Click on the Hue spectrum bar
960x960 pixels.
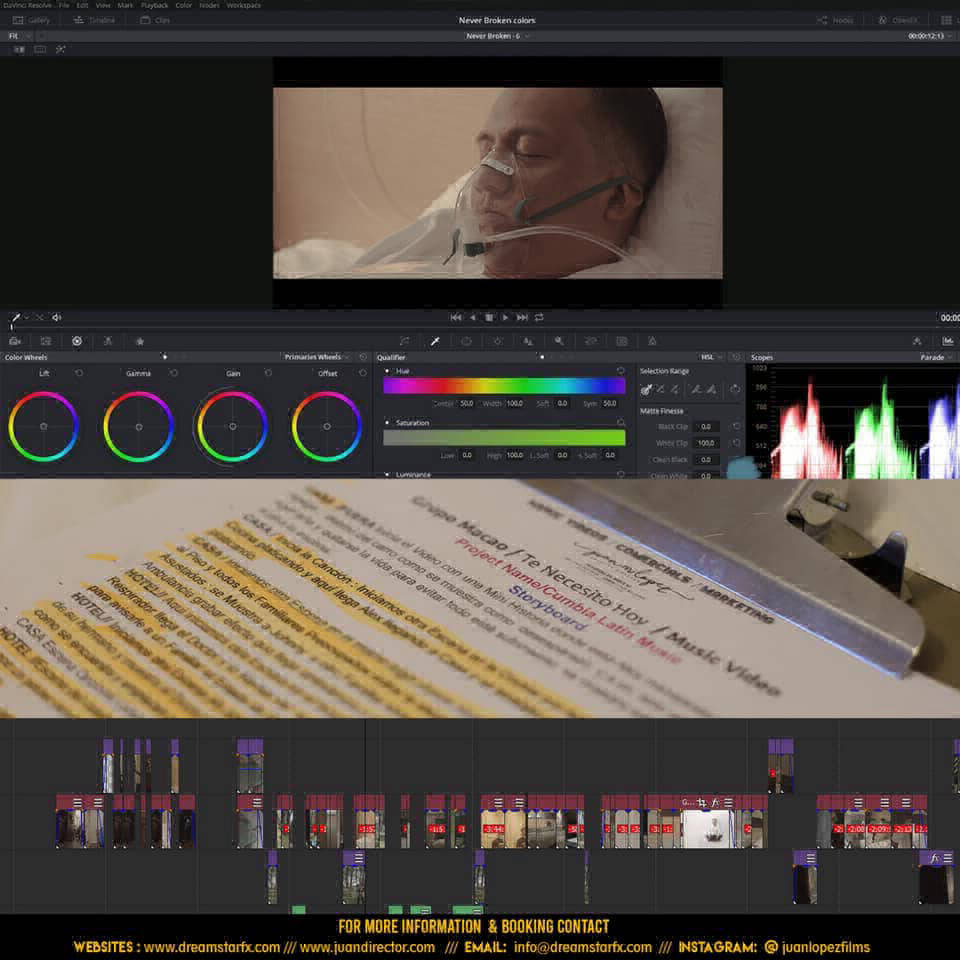point(504,385)
